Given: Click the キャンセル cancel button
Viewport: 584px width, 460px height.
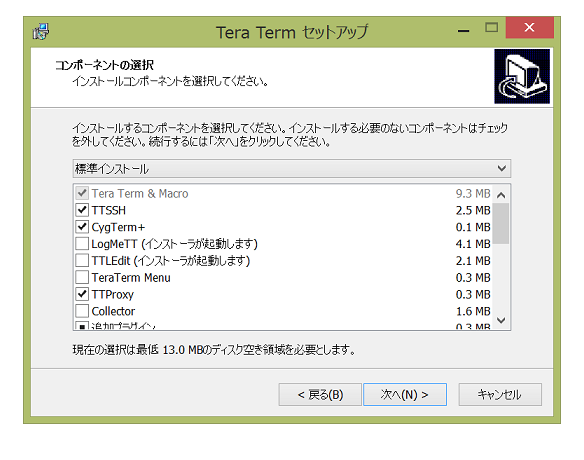Looking at the screenshot, I should [x=500, y=394].
